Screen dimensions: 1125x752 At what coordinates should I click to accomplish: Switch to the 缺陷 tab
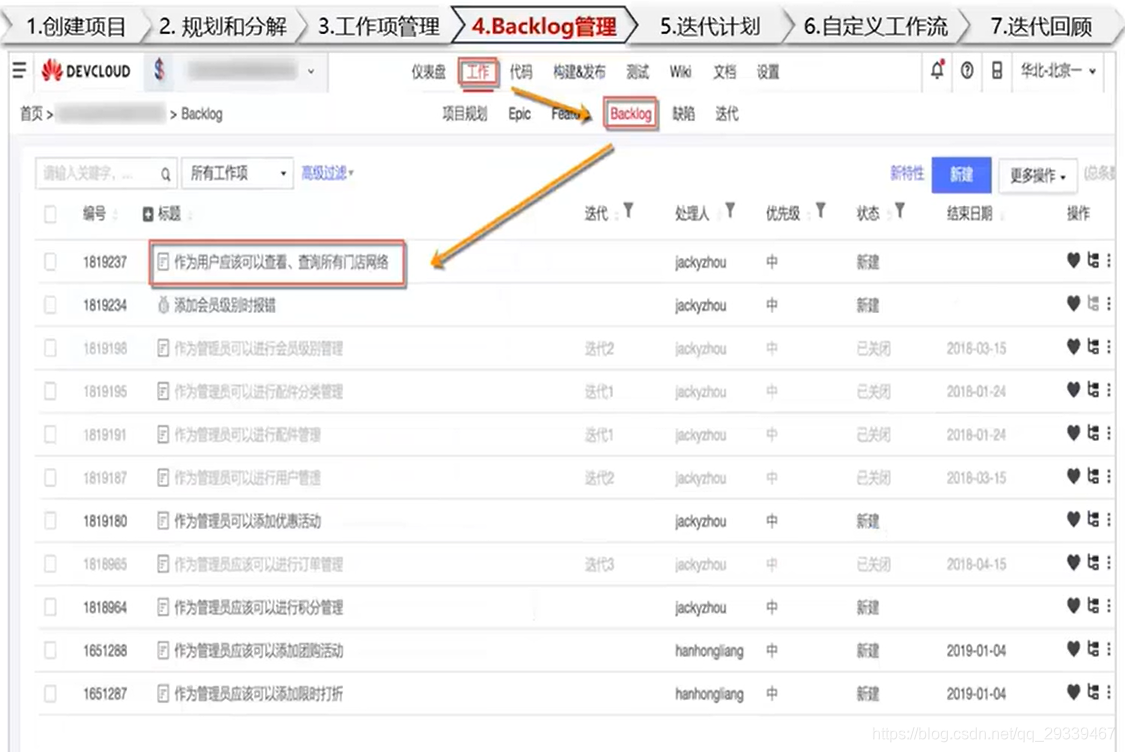683,113
